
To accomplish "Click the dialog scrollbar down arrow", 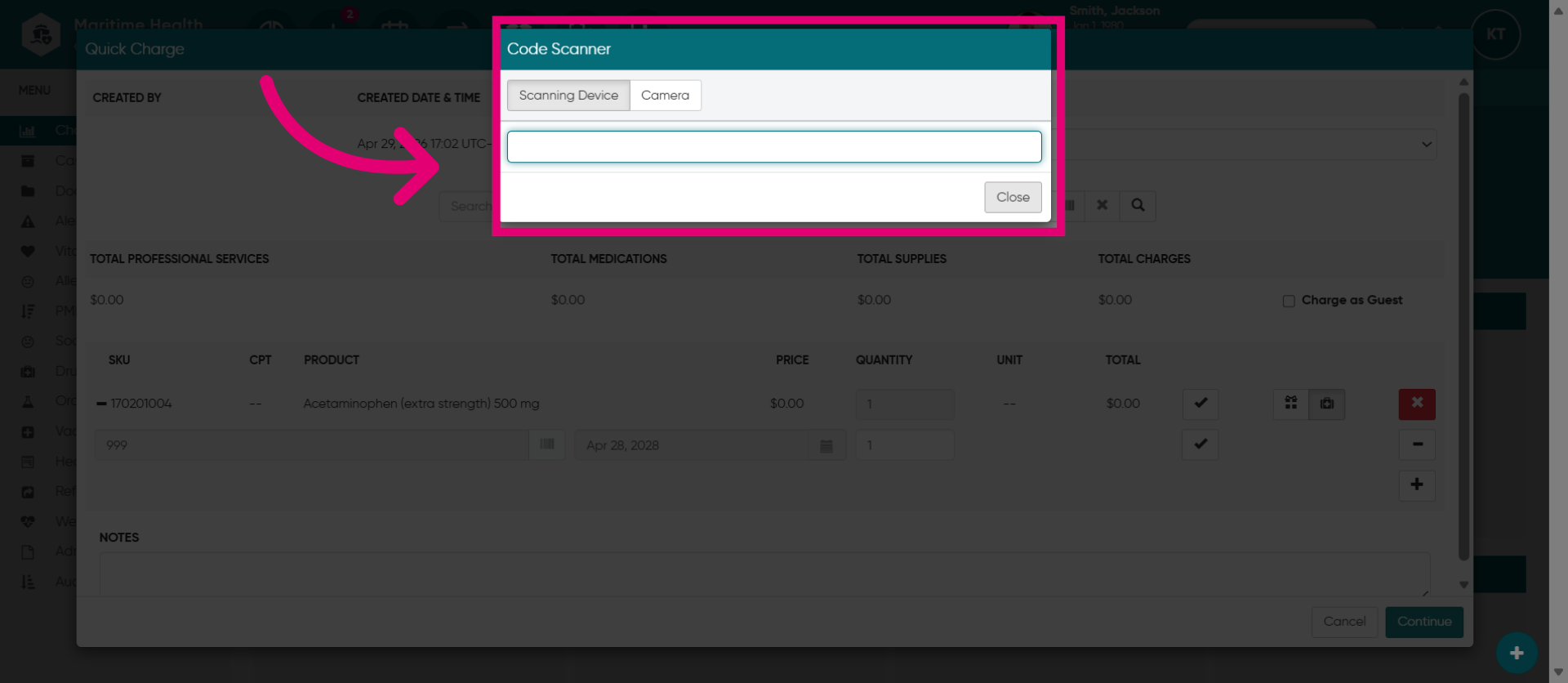I will coord(1463,585).
